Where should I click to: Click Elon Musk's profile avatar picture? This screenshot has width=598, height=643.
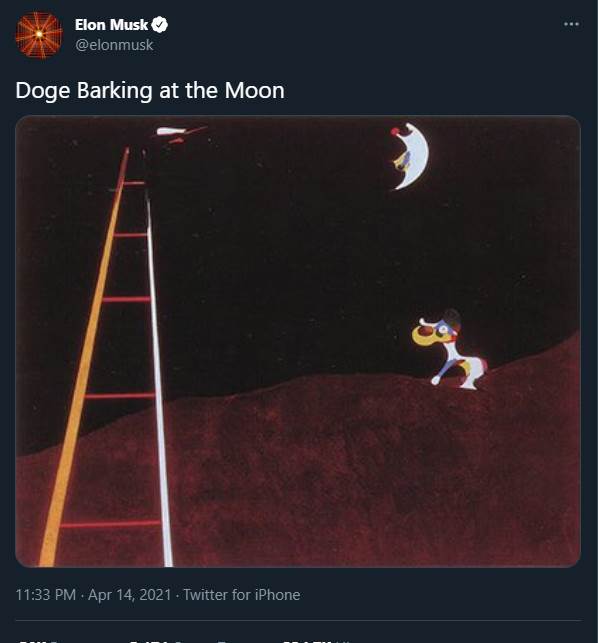point(39,35)
